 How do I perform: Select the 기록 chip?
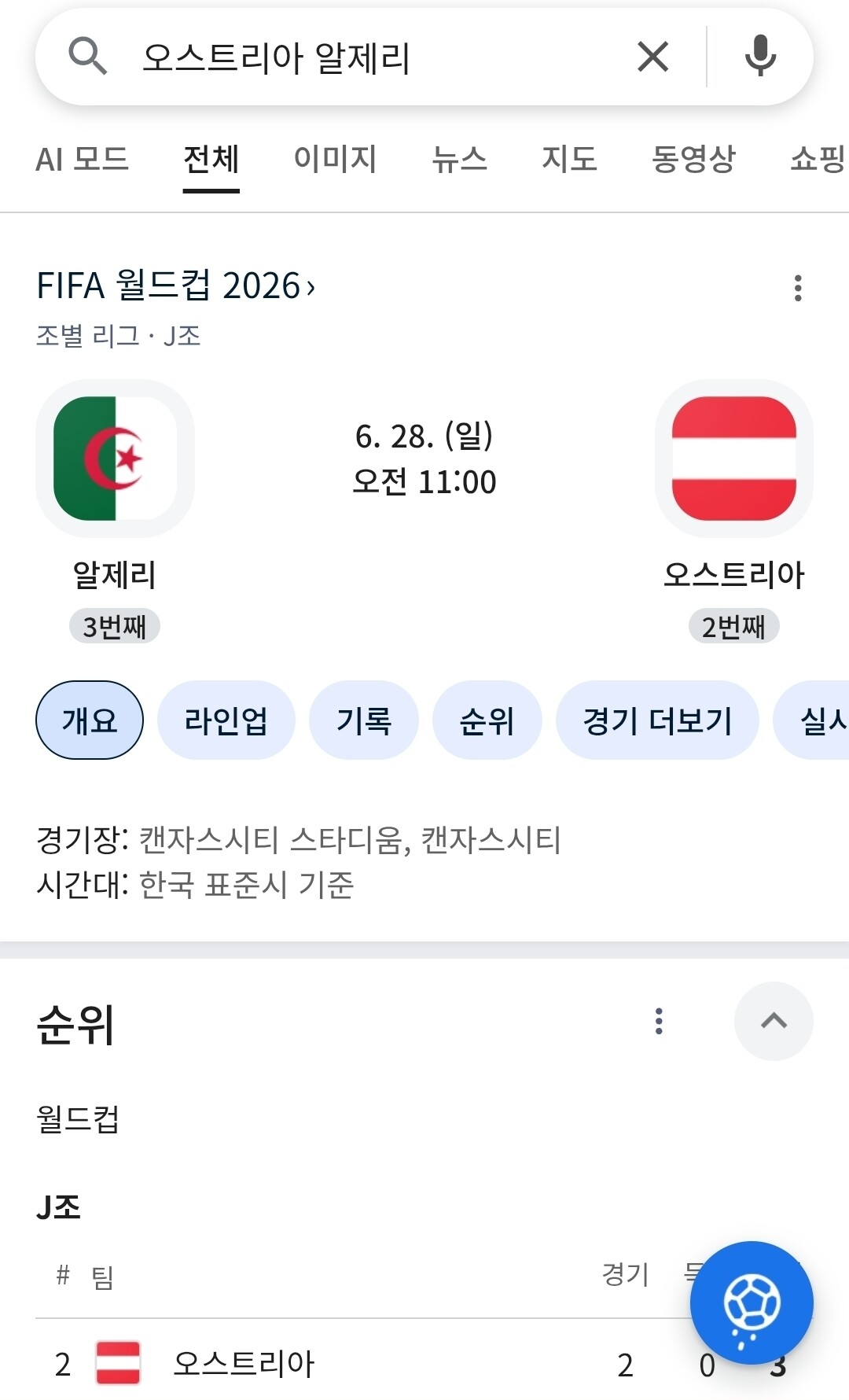tap(364, 720)
